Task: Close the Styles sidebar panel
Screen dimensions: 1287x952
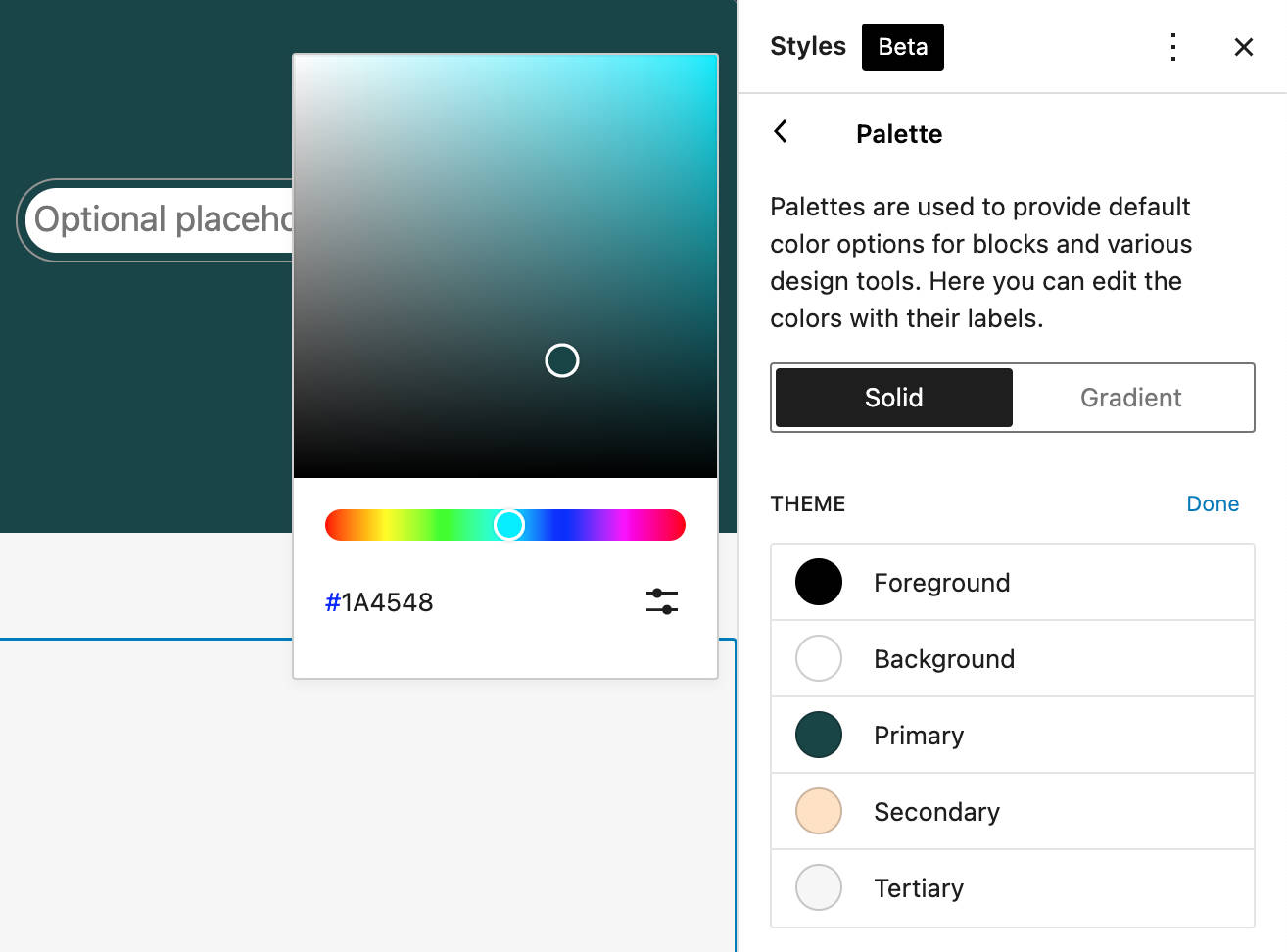Action: pyautogui.click(x=1243, y=46)
